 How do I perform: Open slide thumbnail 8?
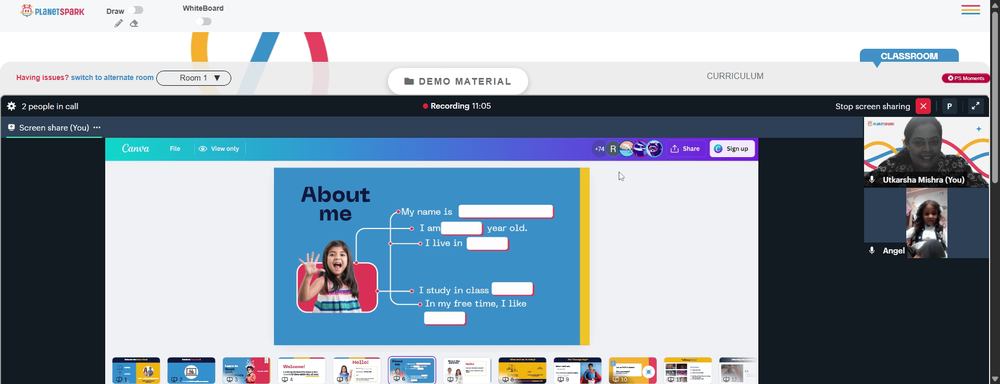click(x=522, y=370)
